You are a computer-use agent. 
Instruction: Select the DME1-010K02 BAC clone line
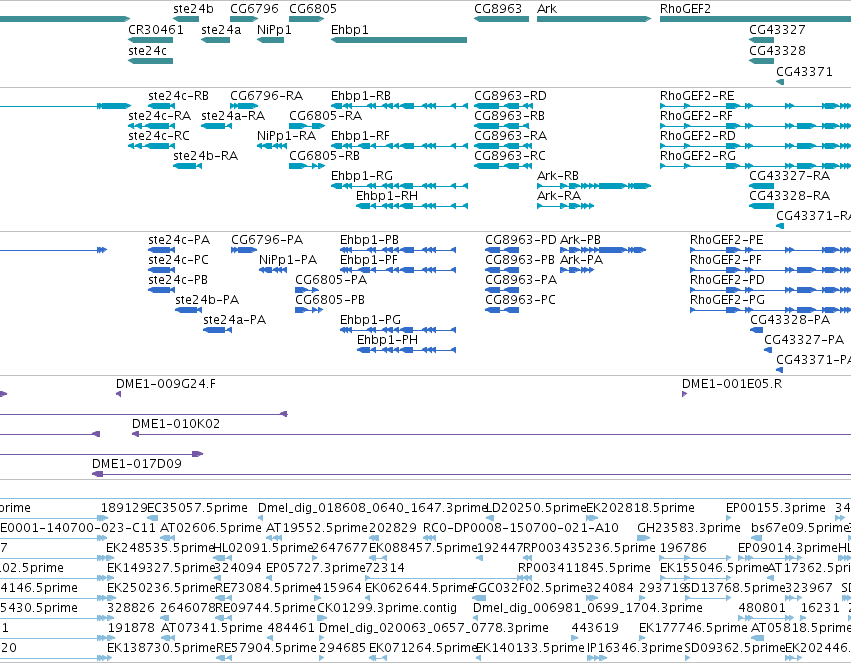tap(491, 434)
